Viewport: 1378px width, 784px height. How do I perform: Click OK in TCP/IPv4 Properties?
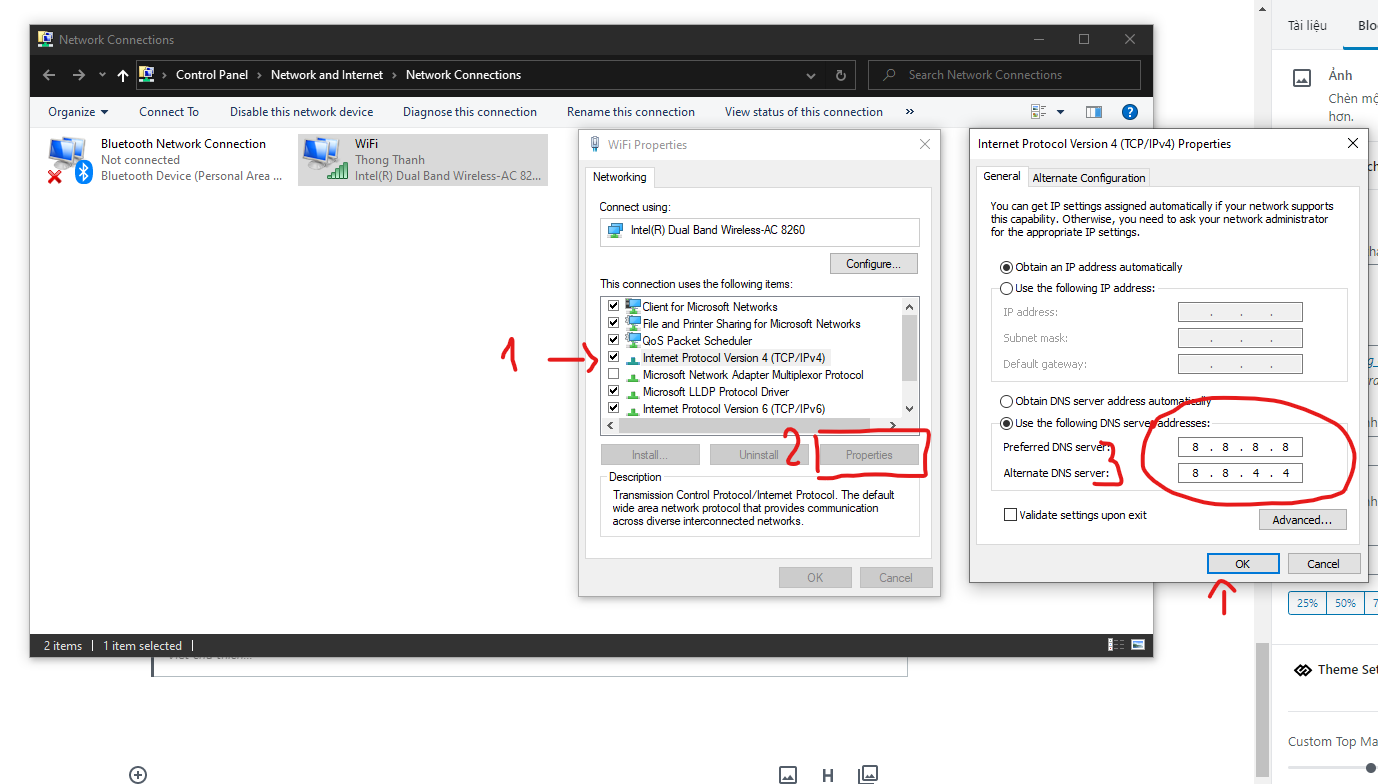[1243, 563]
